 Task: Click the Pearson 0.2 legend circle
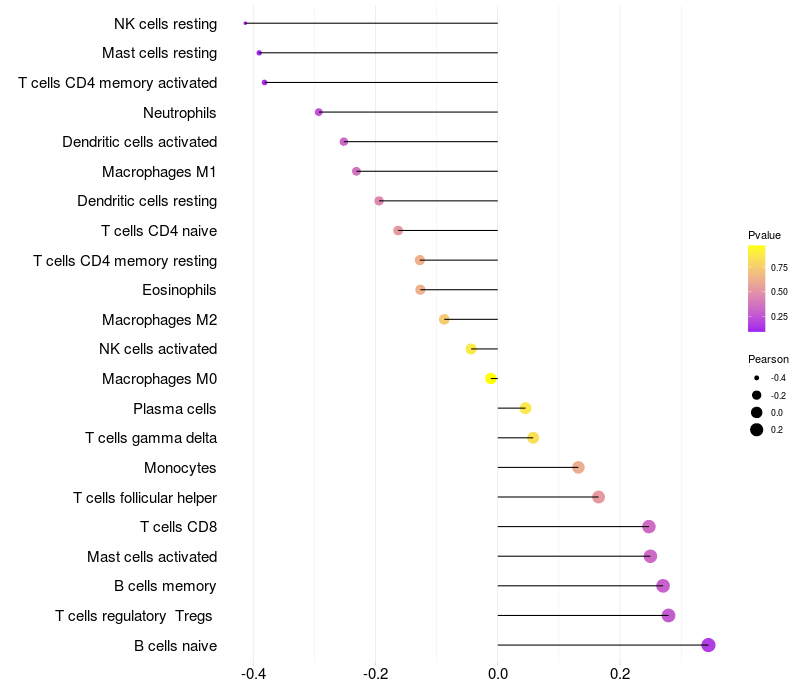click(757, 430)
